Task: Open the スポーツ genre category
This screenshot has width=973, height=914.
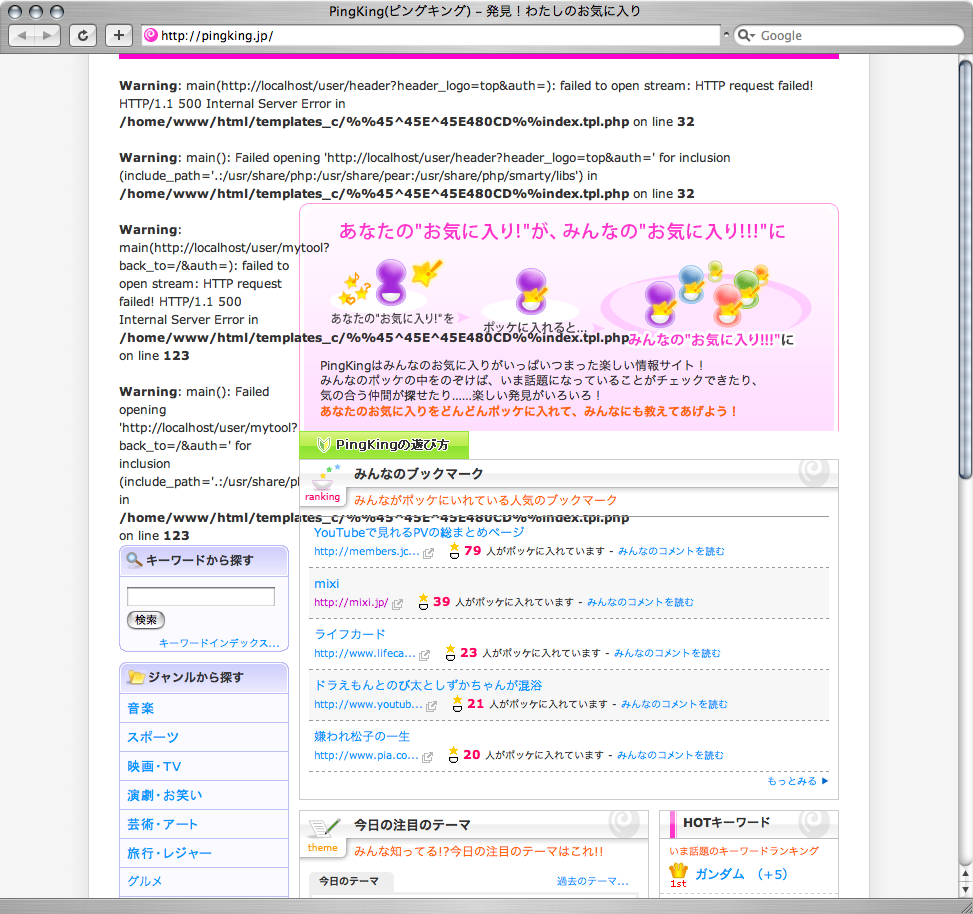Action: tap(153, 737)
